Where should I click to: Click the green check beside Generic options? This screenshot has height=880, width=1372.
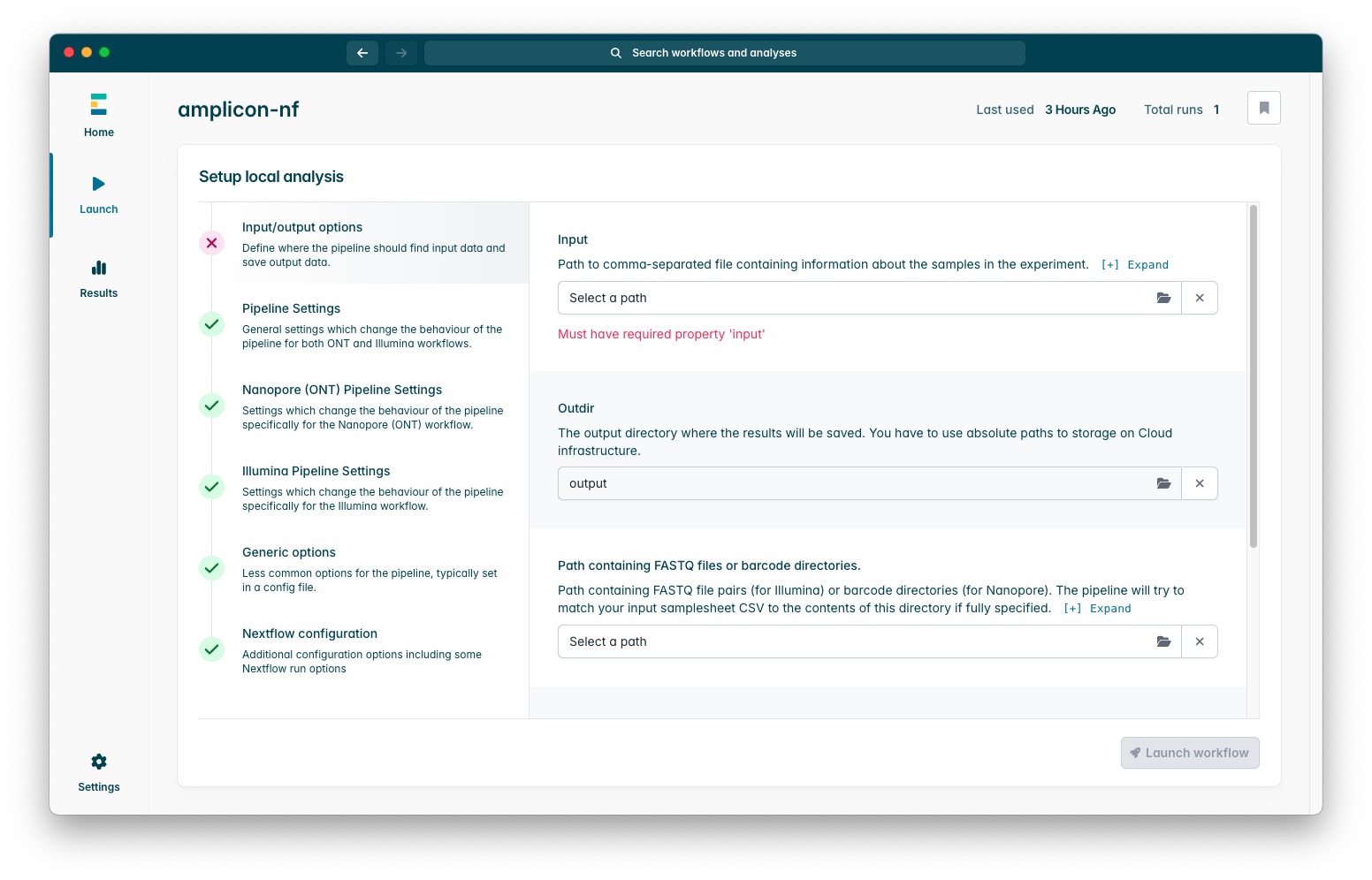212,568
